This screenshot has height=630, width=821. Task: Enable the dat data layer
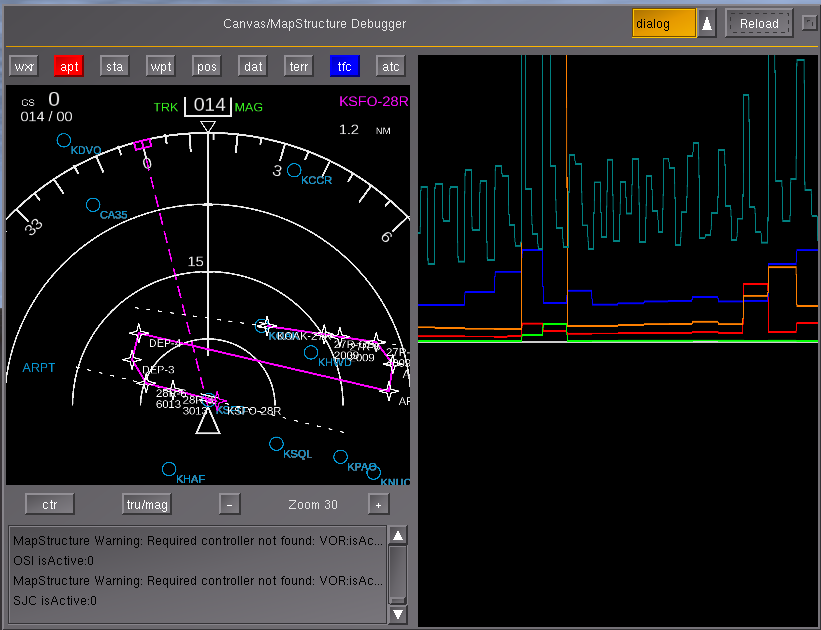pyautogui.click(x=253, y=67)
